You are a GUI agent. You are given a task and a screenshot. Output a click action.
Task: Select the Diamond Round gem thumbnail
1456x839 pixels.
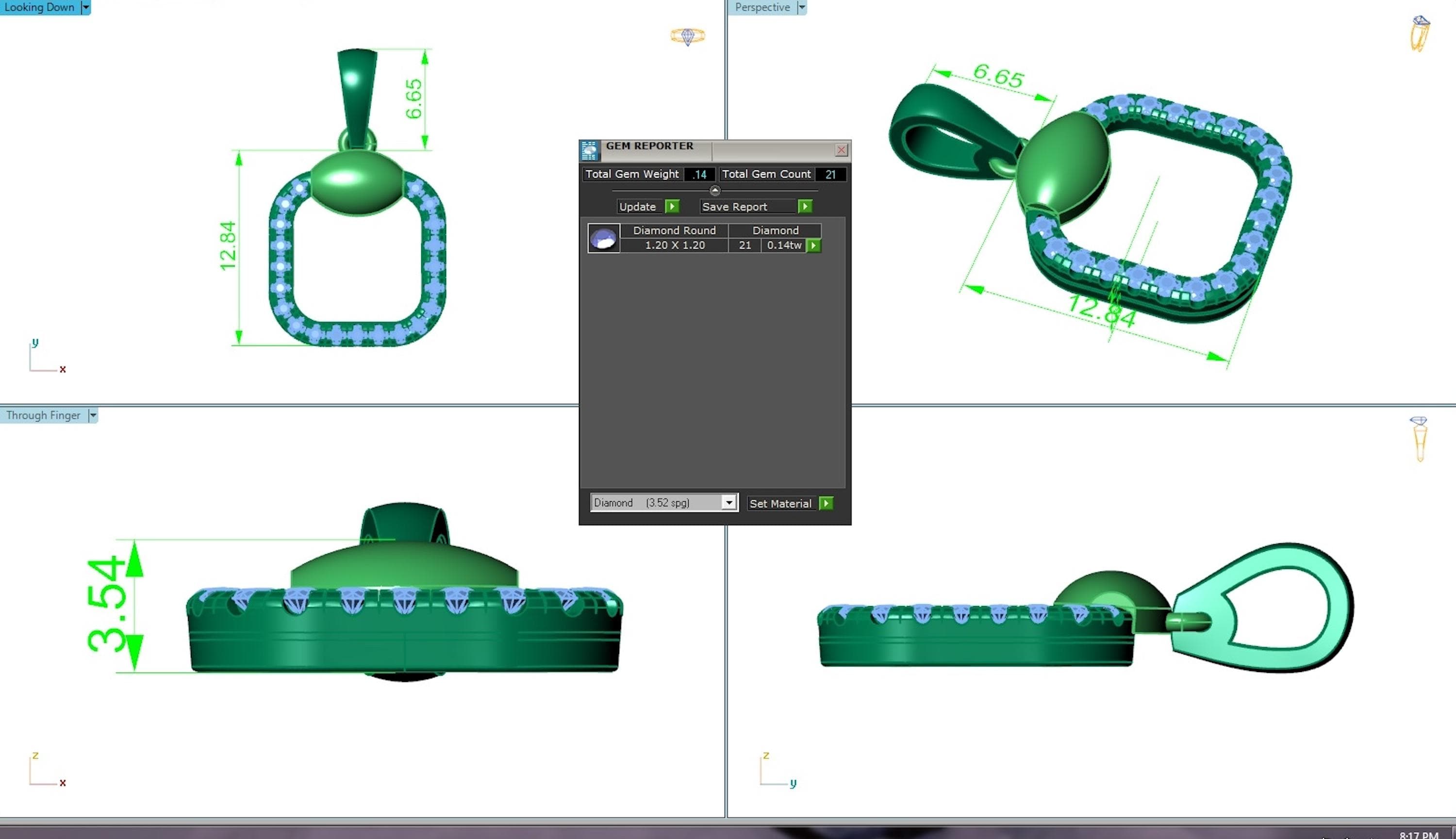tap(603, 238)
